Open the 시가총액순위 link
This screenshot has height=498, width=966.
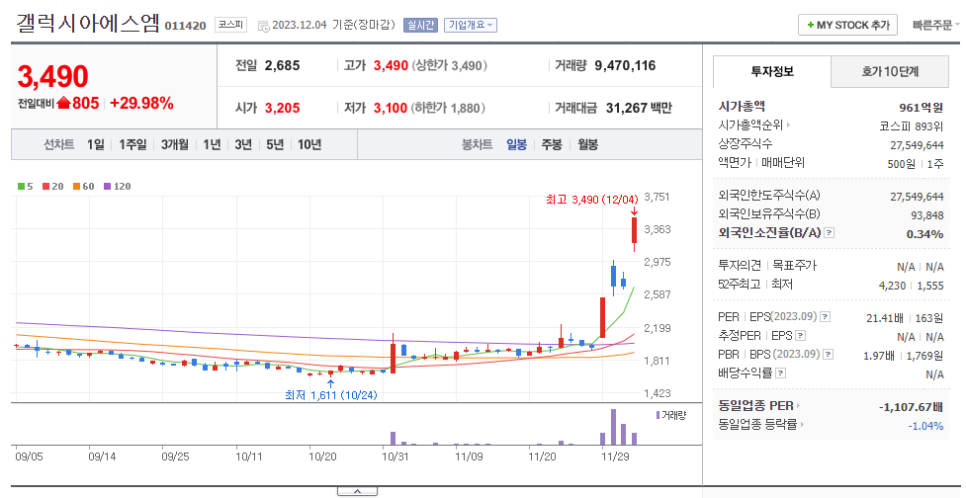click(754, 125)
